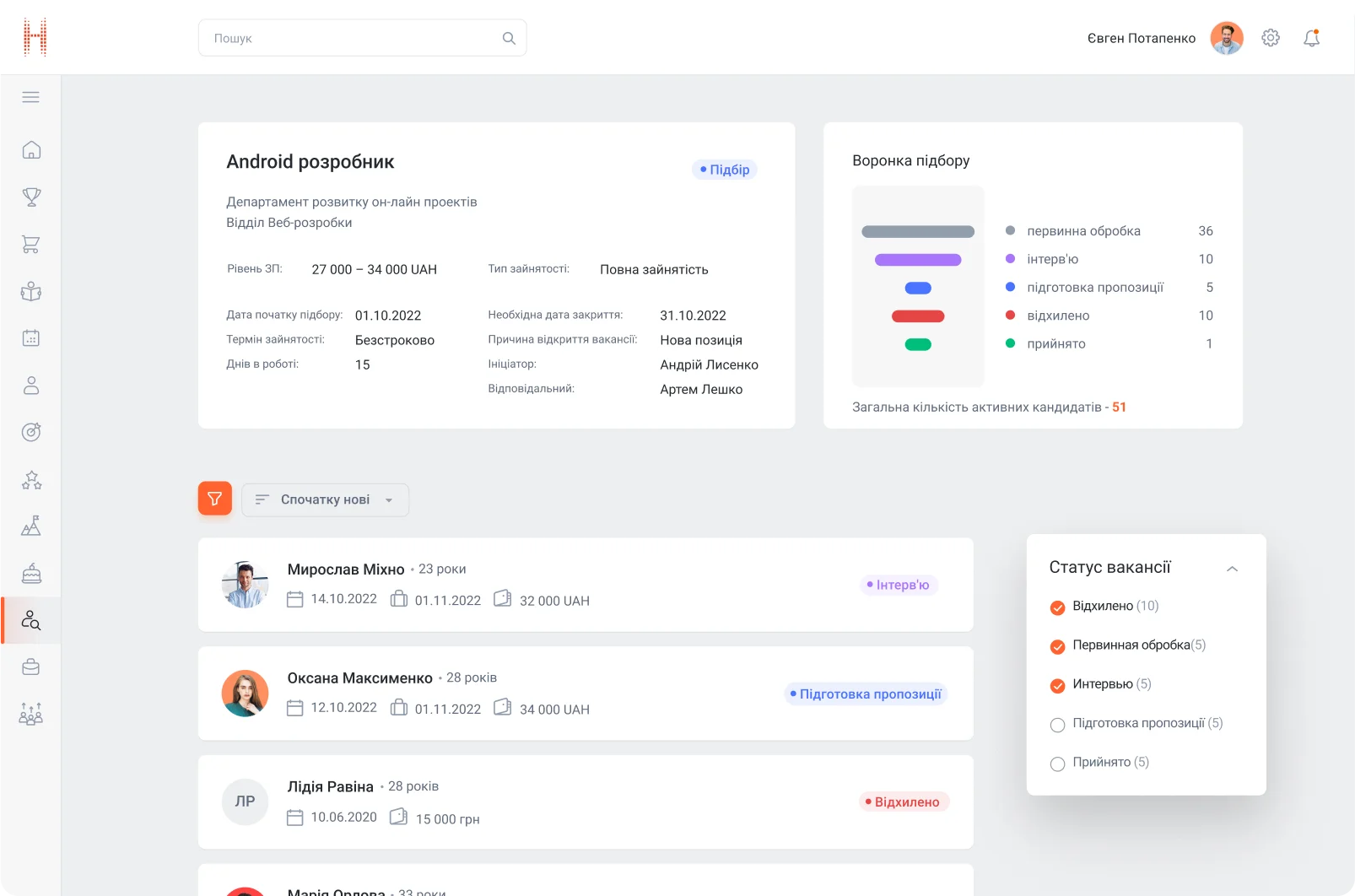Click the orange filter funnel button
This screenshot has width=1355, height=896.
pos(215,499)
